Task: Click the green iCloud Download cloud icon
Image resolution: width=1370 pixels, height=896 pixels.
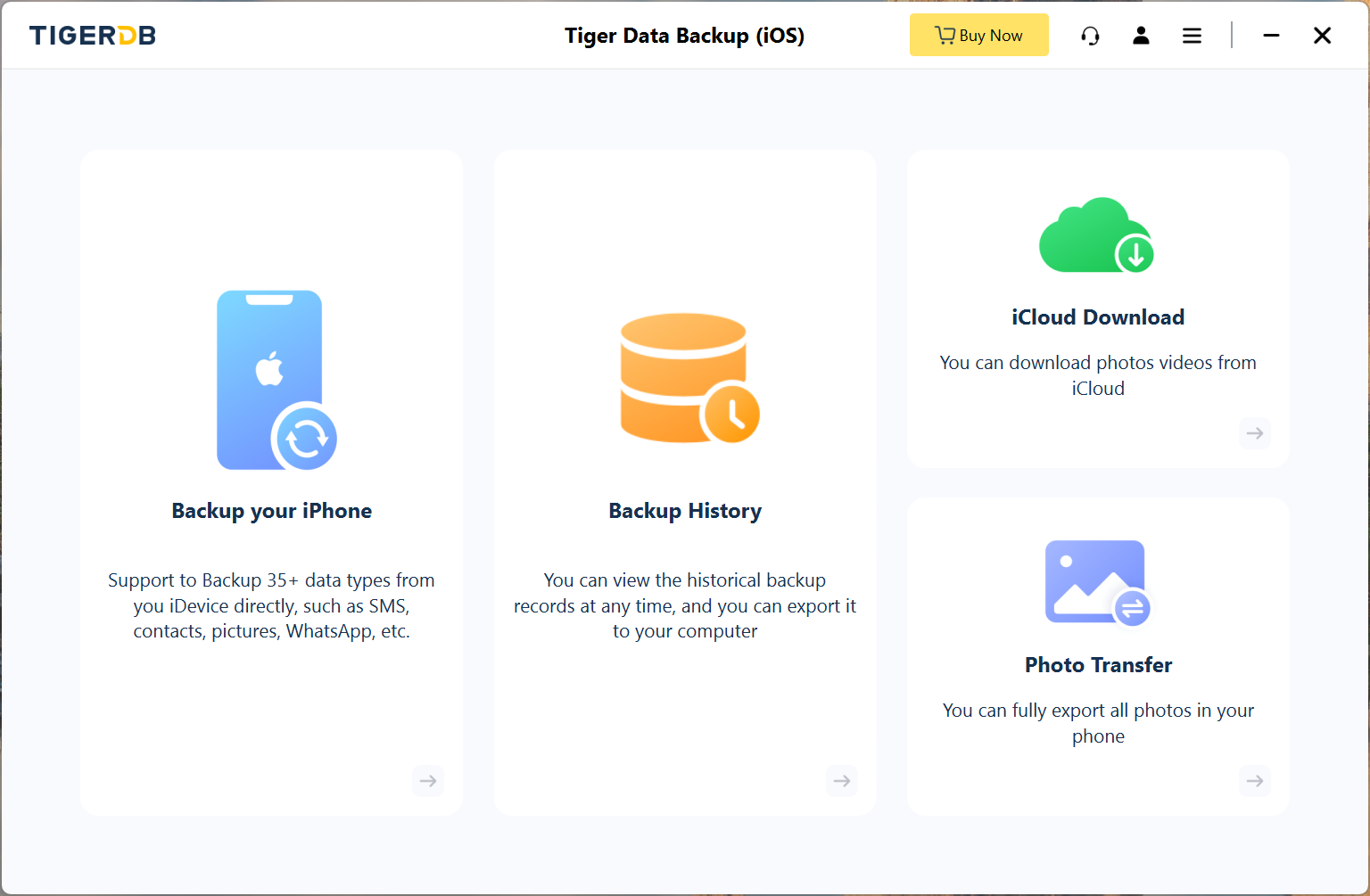Action: 1097,236
